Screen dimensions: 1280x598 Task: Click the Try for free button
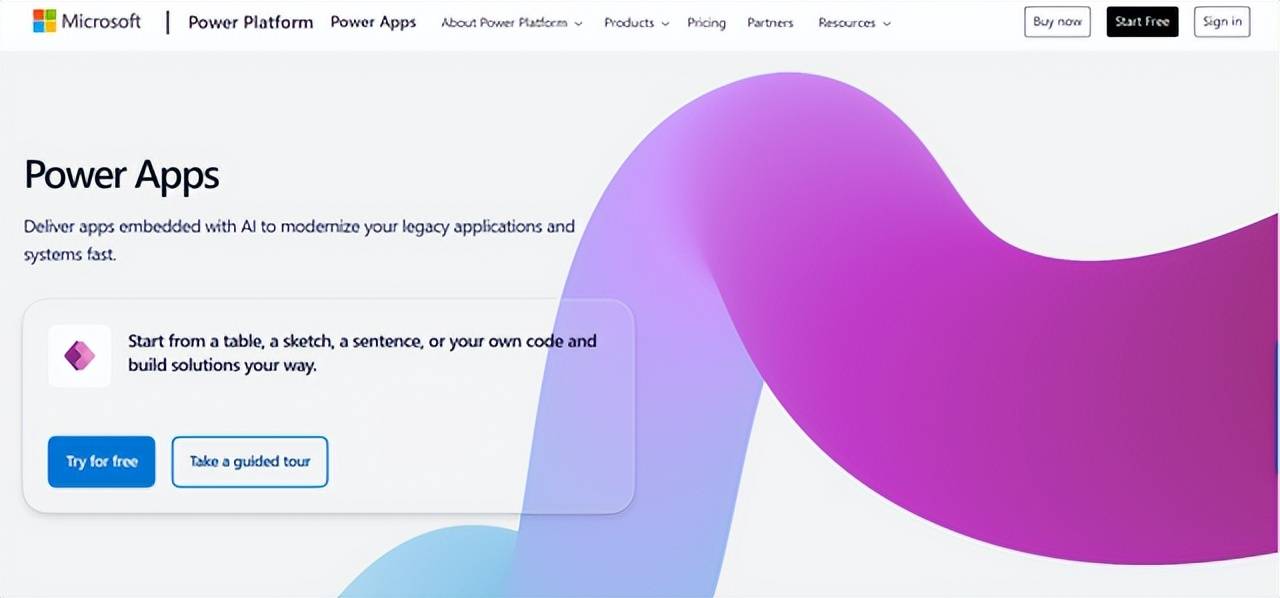click(x=101, y=462)
